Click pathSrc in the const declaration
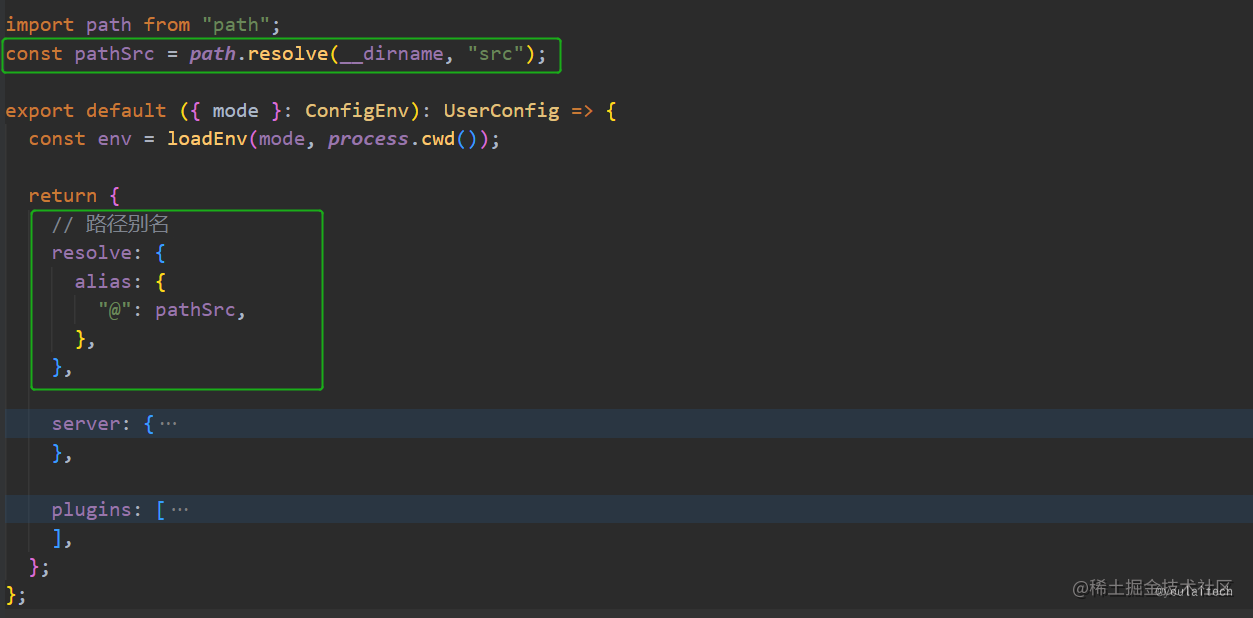 (x=115, y=54)
